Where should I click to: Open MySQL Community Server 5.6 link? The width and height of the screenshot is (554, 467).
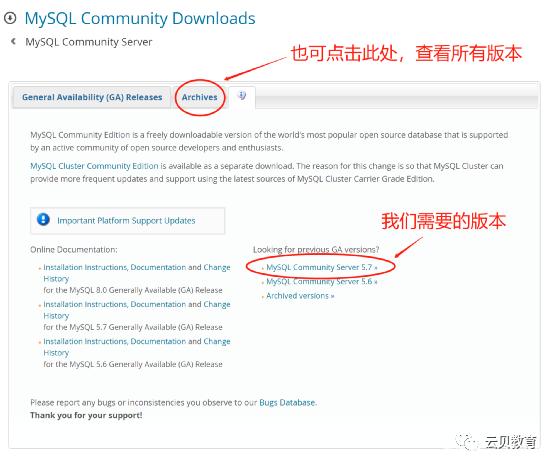[322, 282]
